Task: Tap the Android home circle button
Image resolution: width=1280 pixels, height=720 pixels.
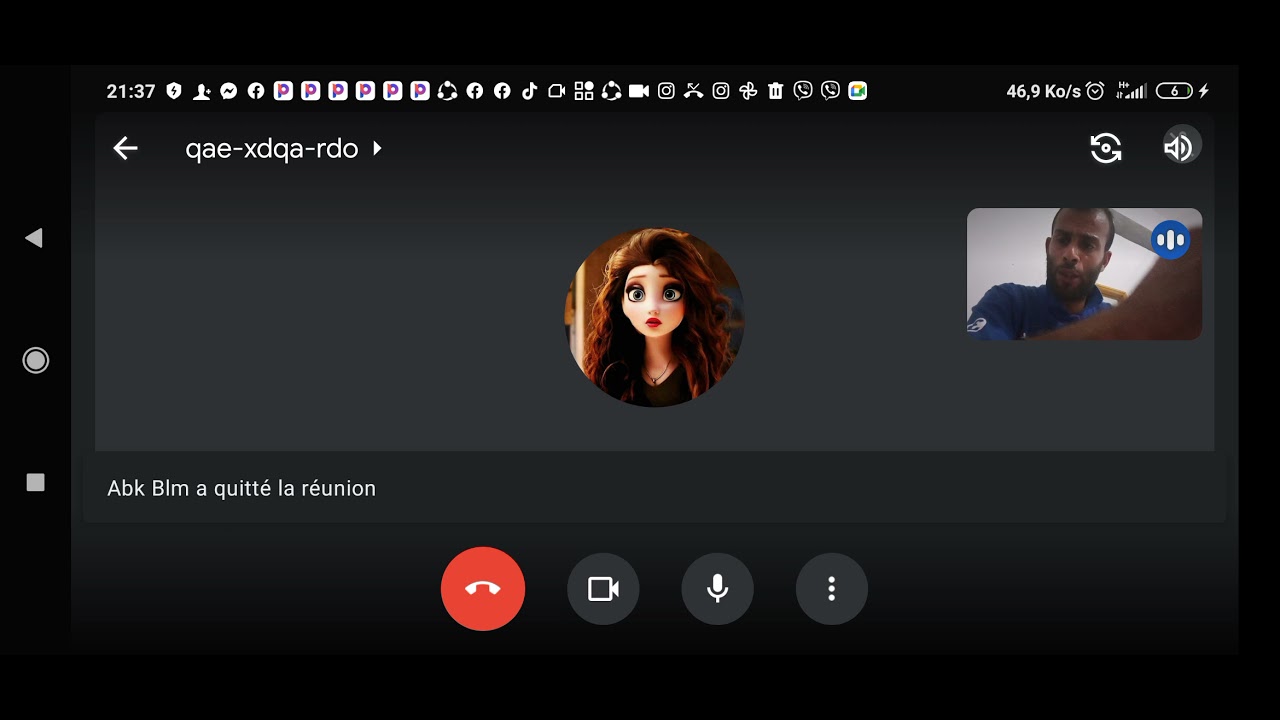Action: (x=35, y=360)
